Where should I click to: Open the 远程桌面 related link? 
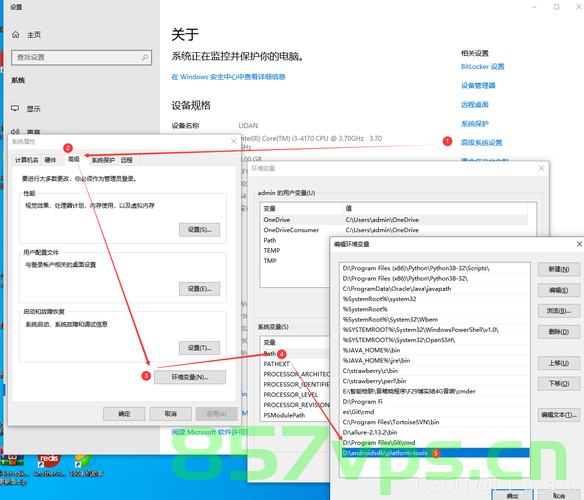[x=474, y=105]
